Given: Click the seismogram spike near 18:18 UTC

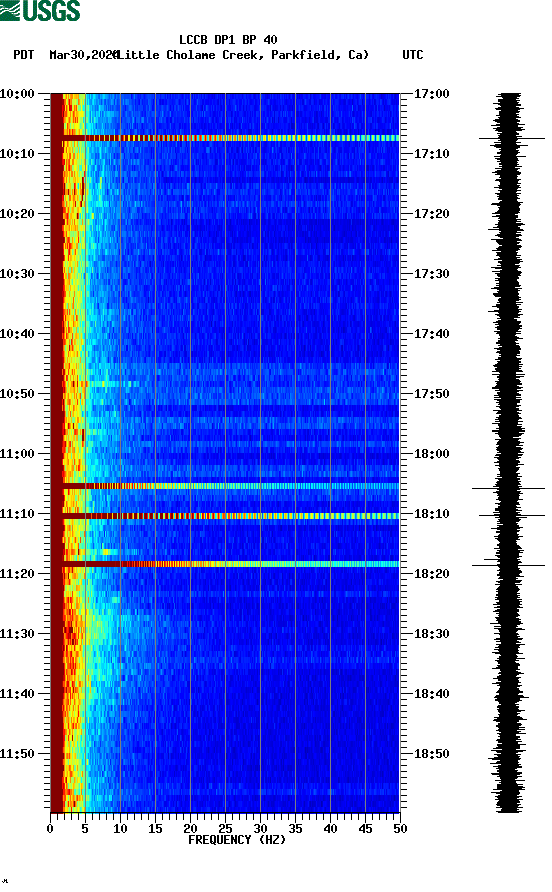Looking at the screenshot, I should click(508, 565).
